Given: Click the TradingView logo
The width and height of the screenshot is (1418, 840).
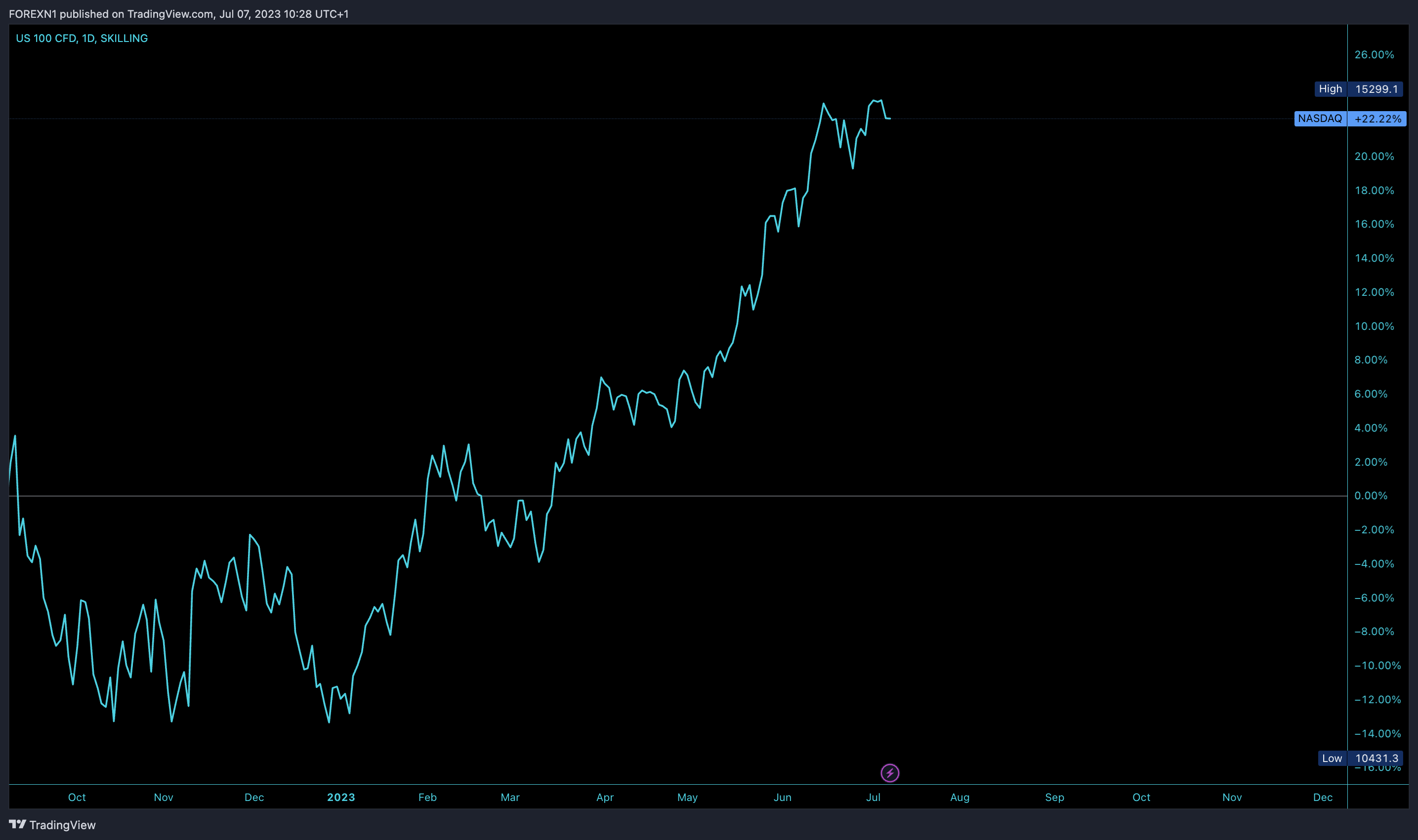Looking at the screenshot, I should pos(52,825).
